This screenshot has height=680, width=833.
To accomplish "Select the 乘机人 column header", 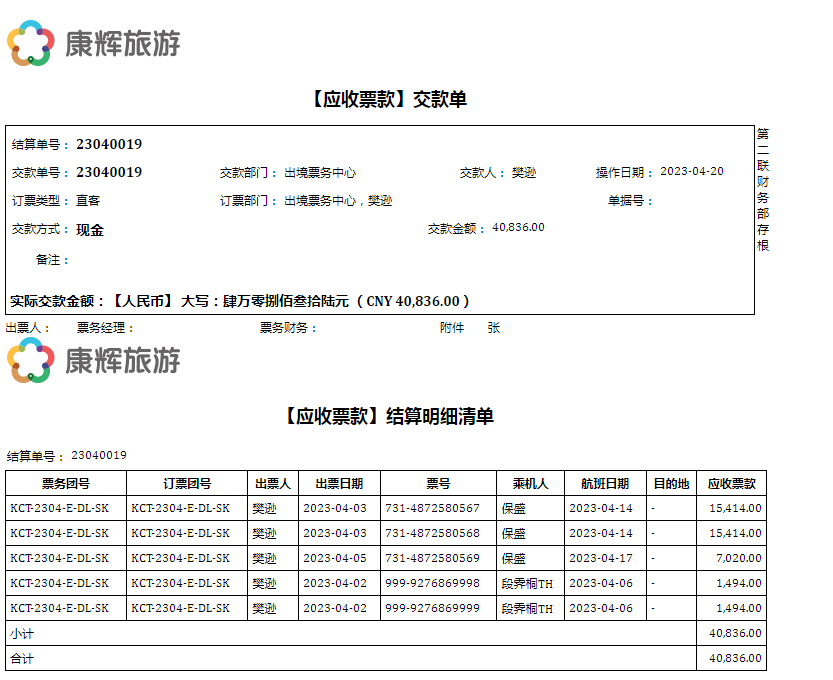I will pyautogui.click(x=530, y=483).
